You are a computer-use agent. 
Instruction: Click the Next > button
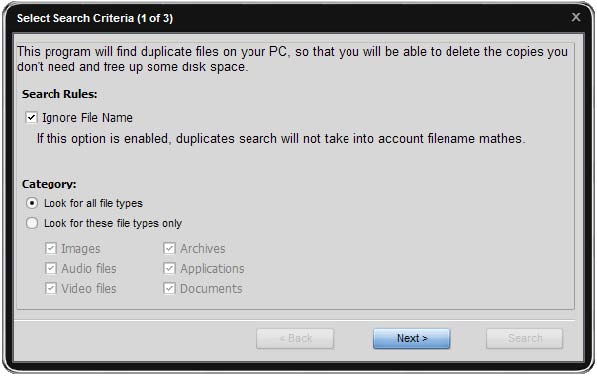[x=412, y=338]
